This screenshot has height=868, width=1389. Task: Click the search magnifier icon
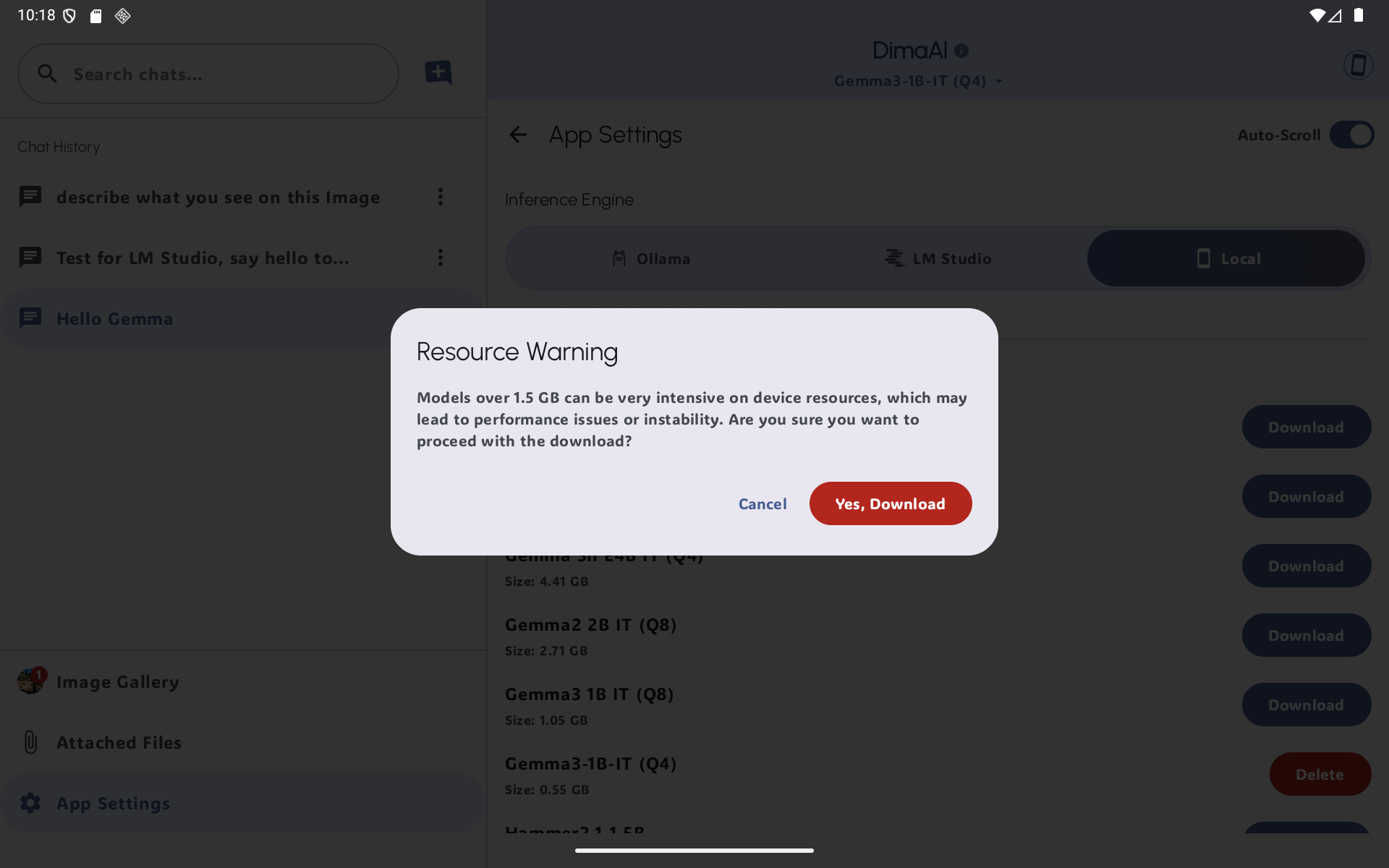47,74
